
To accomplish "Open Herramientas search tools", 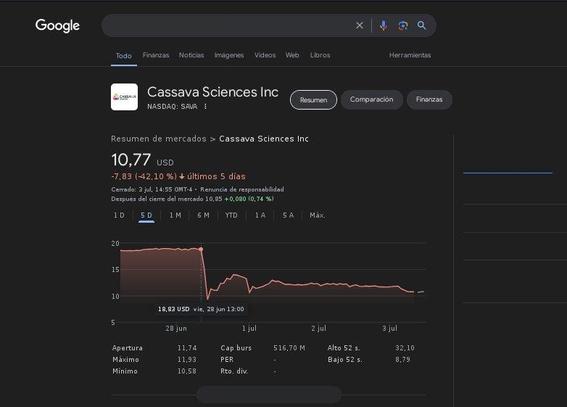I will tap(410, 55).
